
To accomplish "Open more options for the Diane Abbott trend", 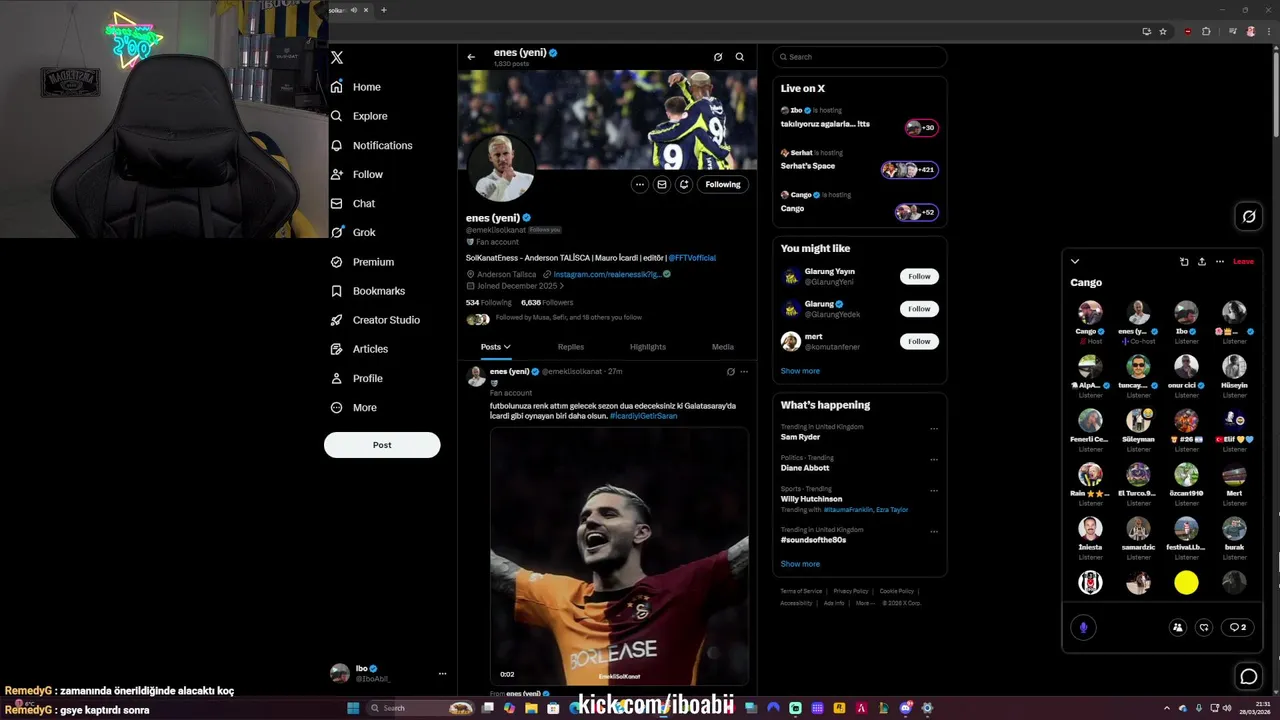I will pyautogui.click(x=934, y=460).
